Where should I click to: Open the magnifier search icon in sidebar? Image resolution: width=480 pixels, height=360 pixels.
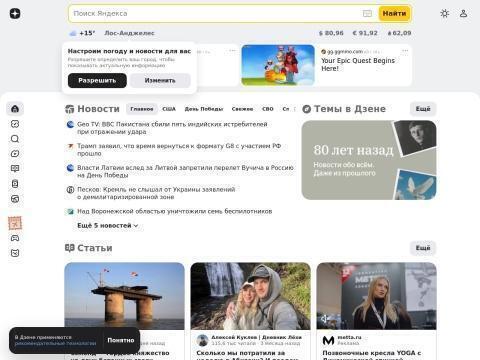click(15, 139)
